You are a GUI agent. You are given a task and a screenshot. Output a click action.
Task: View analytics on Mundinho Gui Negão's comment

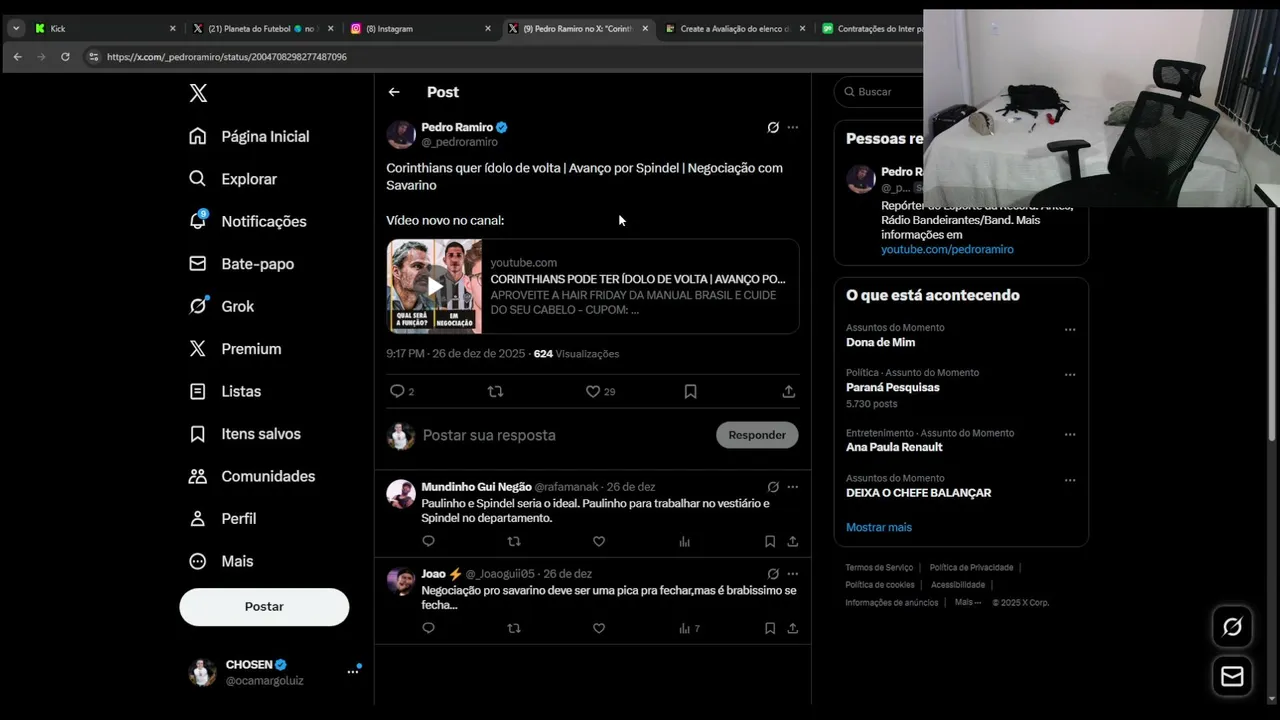tap(685, 541)
